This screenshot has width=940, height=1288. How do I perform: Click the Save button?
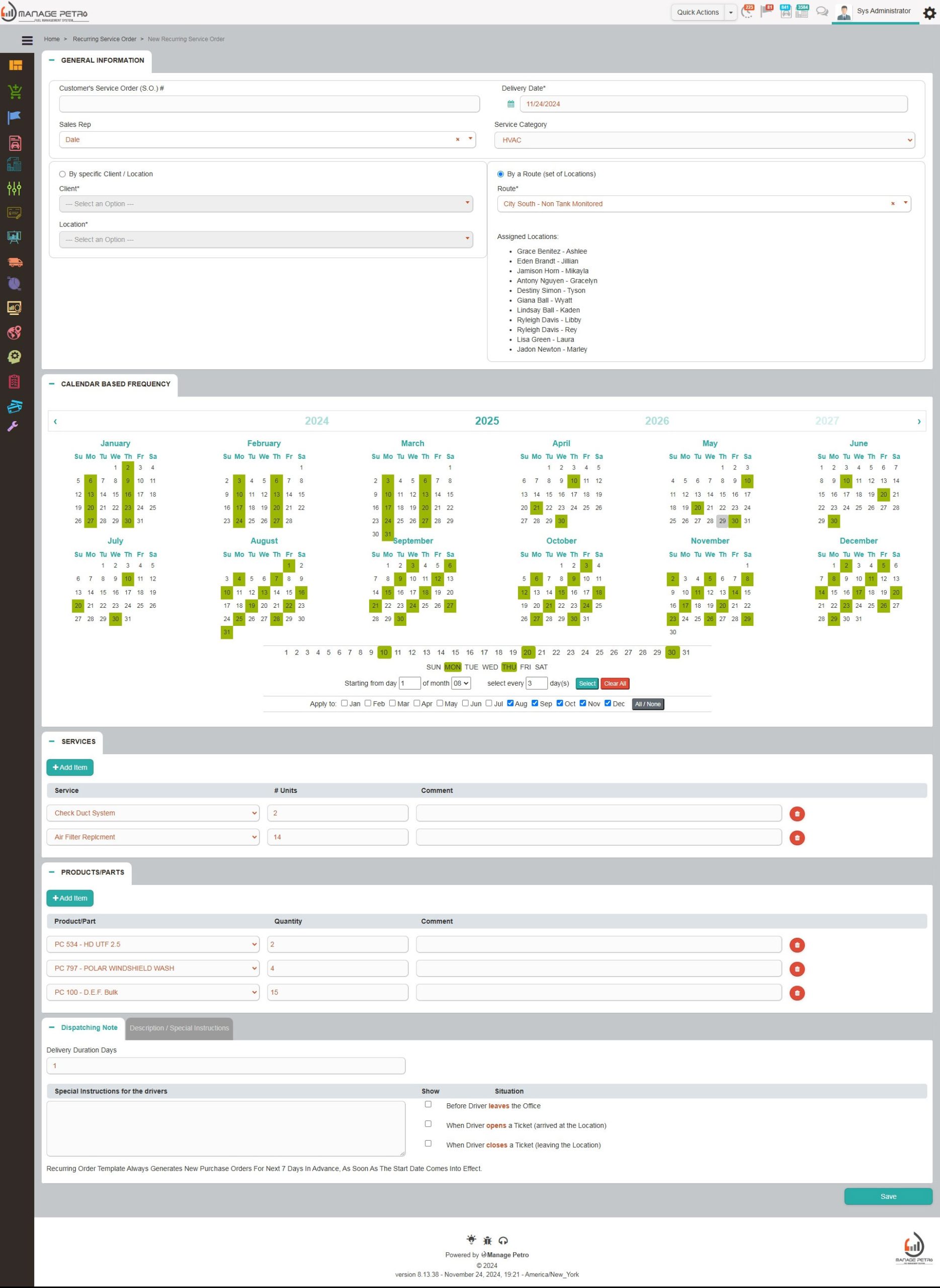tap(888, 1196)
